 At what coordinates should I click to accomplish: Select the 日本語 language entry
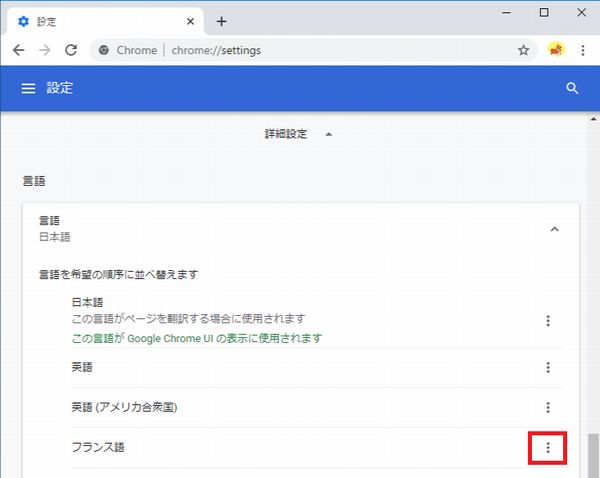point(87,302)
